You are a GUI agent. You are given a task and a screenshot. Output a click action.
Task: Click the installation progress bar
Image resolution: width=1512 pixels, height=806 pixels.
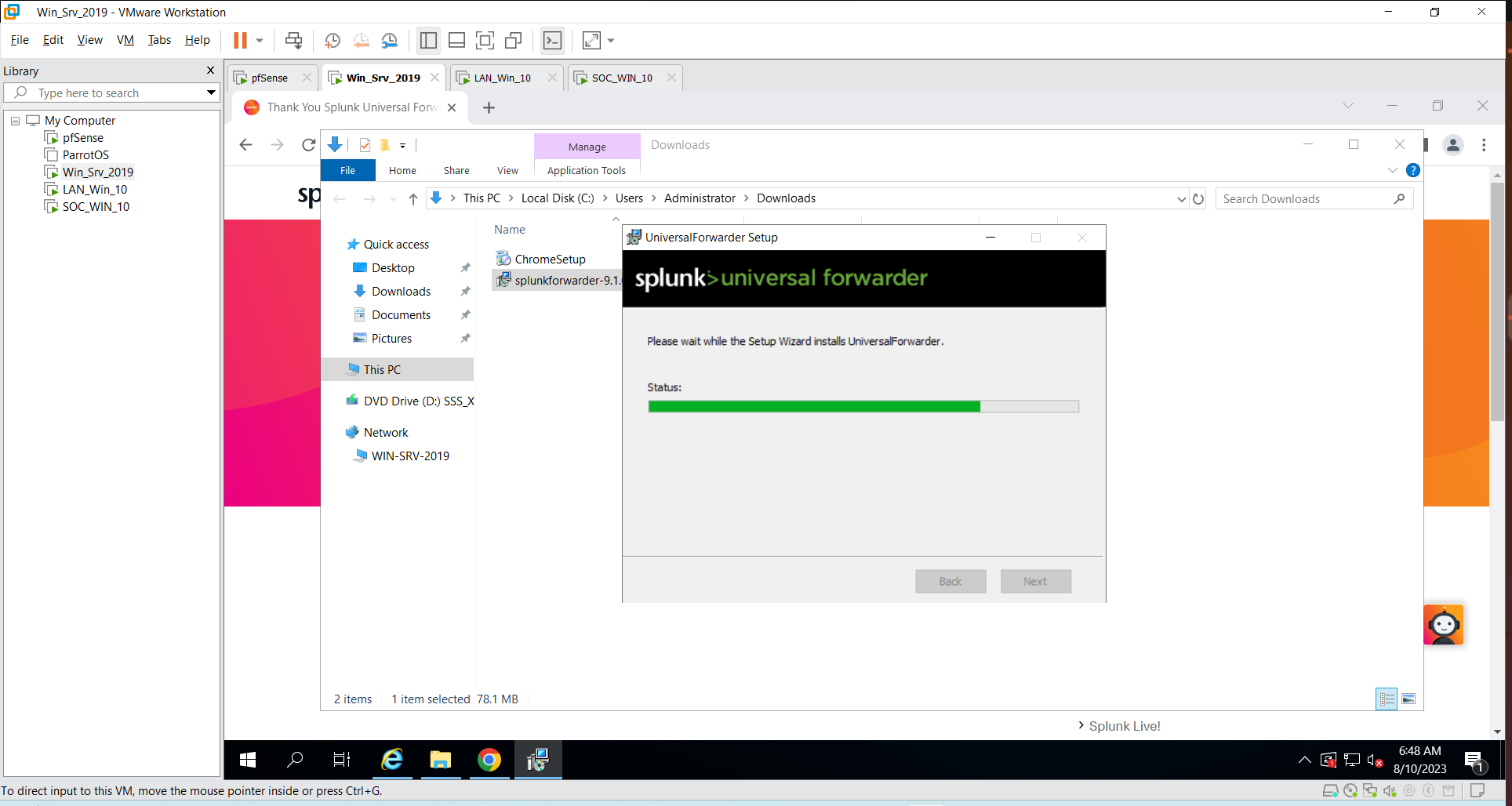863,406
